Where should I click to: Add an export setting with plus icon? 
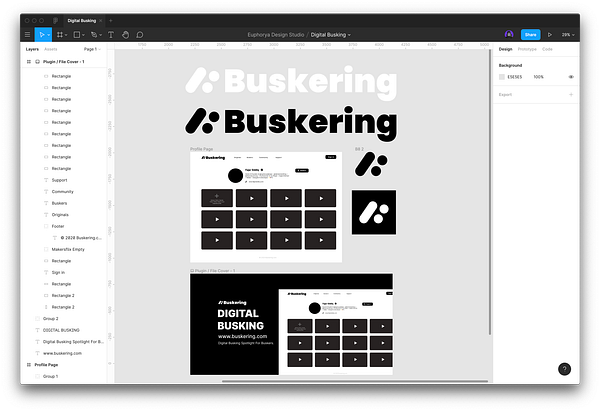571,95
